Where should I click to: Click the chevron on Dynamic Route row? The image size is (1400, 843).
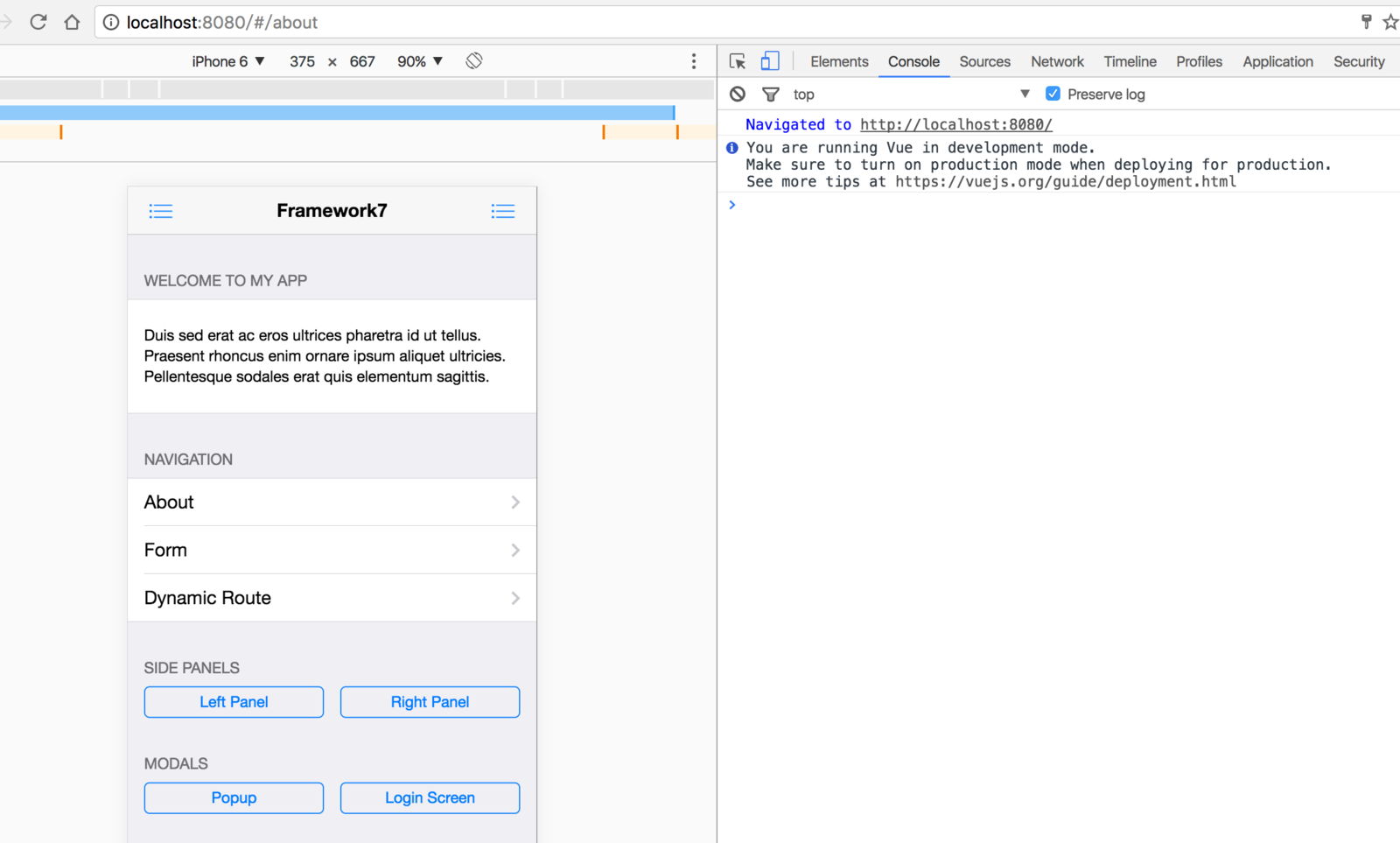515,598
